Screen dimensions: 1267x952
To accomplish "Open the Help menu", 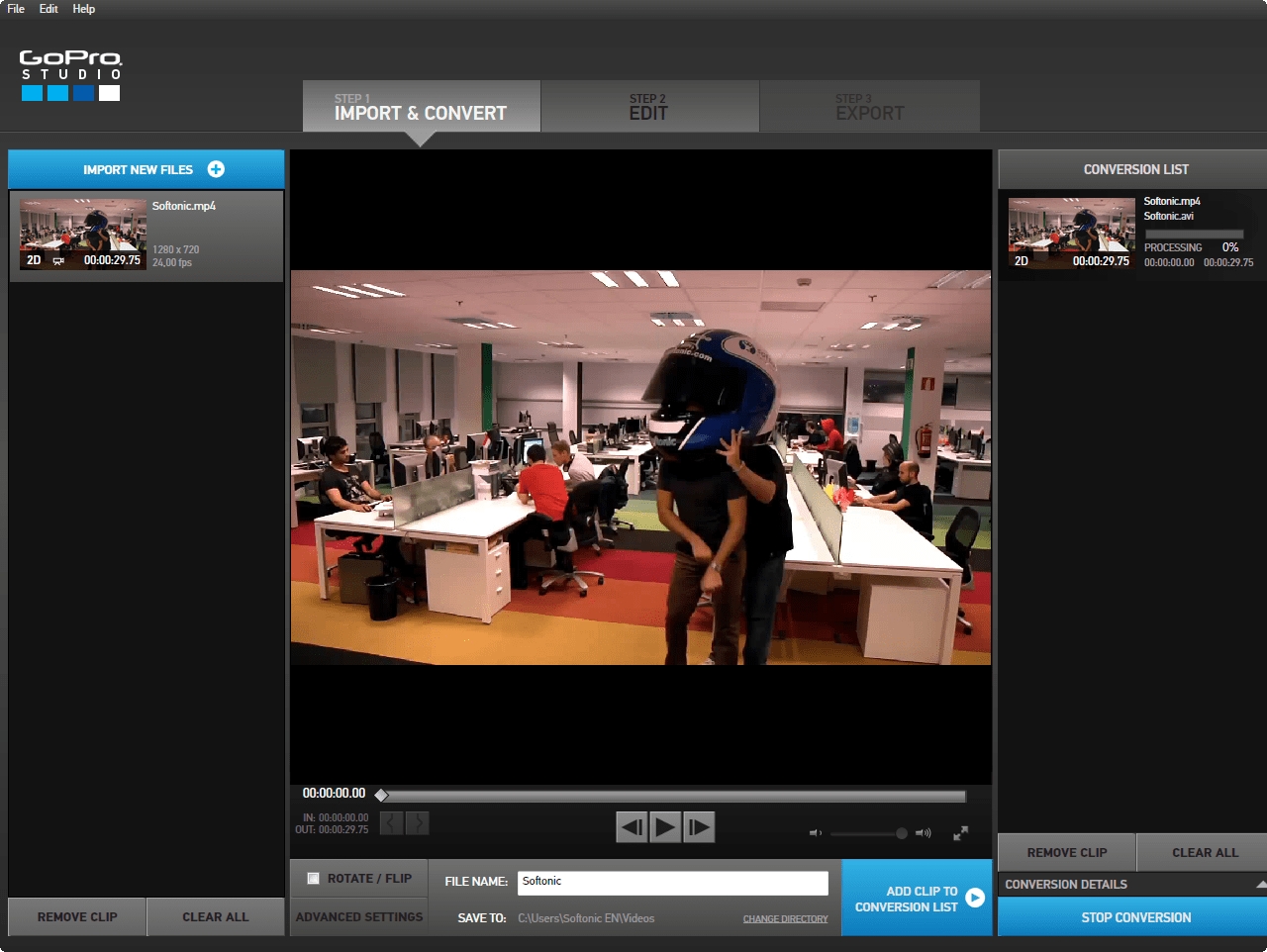I will point(84,9).
